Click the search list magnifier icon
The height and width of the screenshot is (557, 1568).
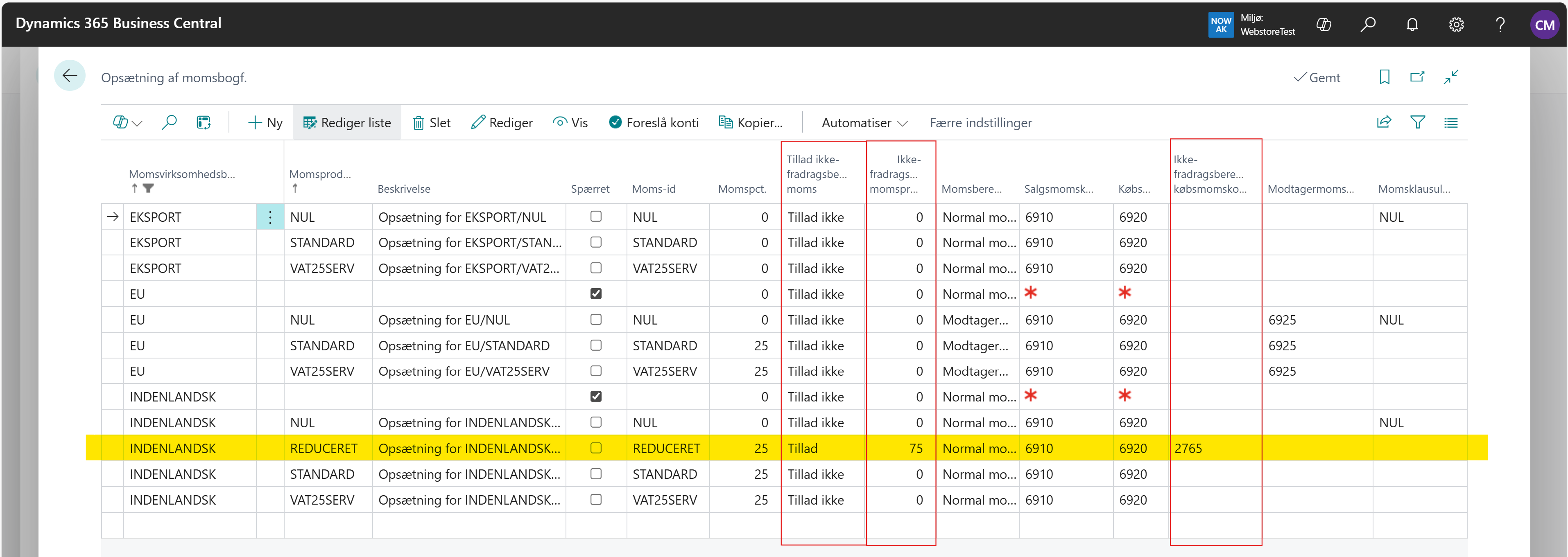tap(169, 122)
